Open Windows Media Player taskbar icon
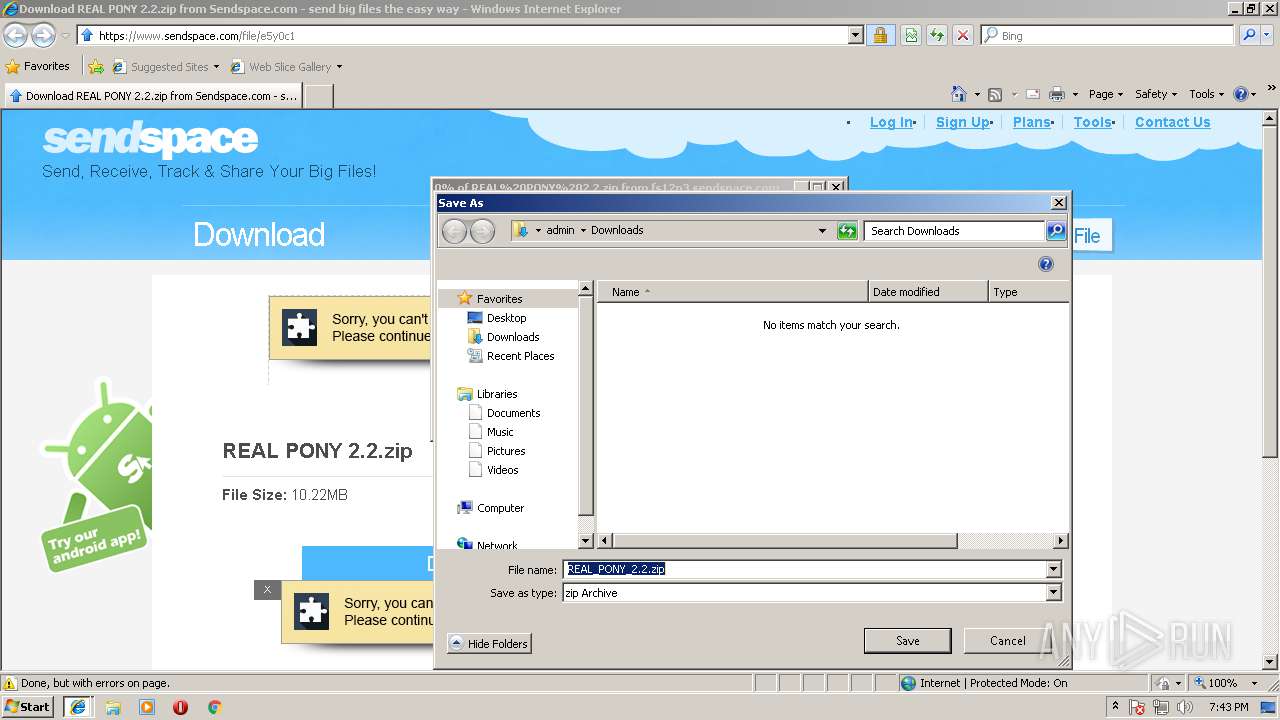This screenshot has width=1280, height=720. point(147,707)
